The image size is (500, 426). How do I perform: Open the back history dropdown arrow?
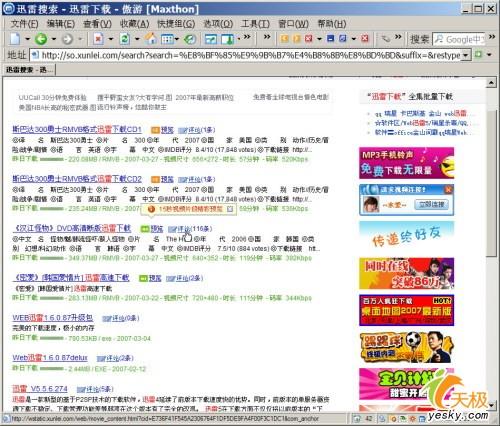[53, 39]
